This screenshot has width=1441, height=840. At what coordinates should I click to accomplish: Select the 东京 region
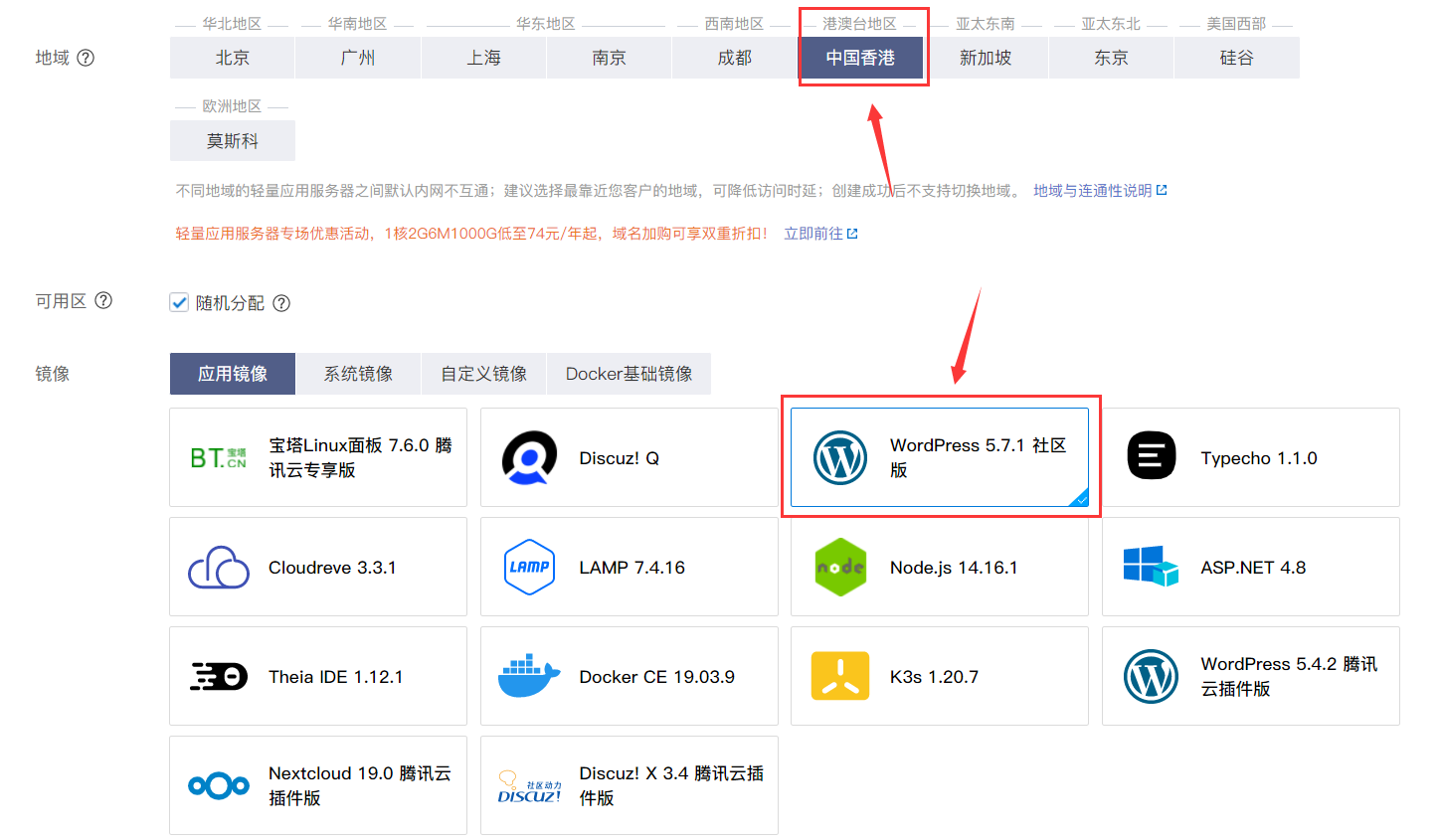1111,58
